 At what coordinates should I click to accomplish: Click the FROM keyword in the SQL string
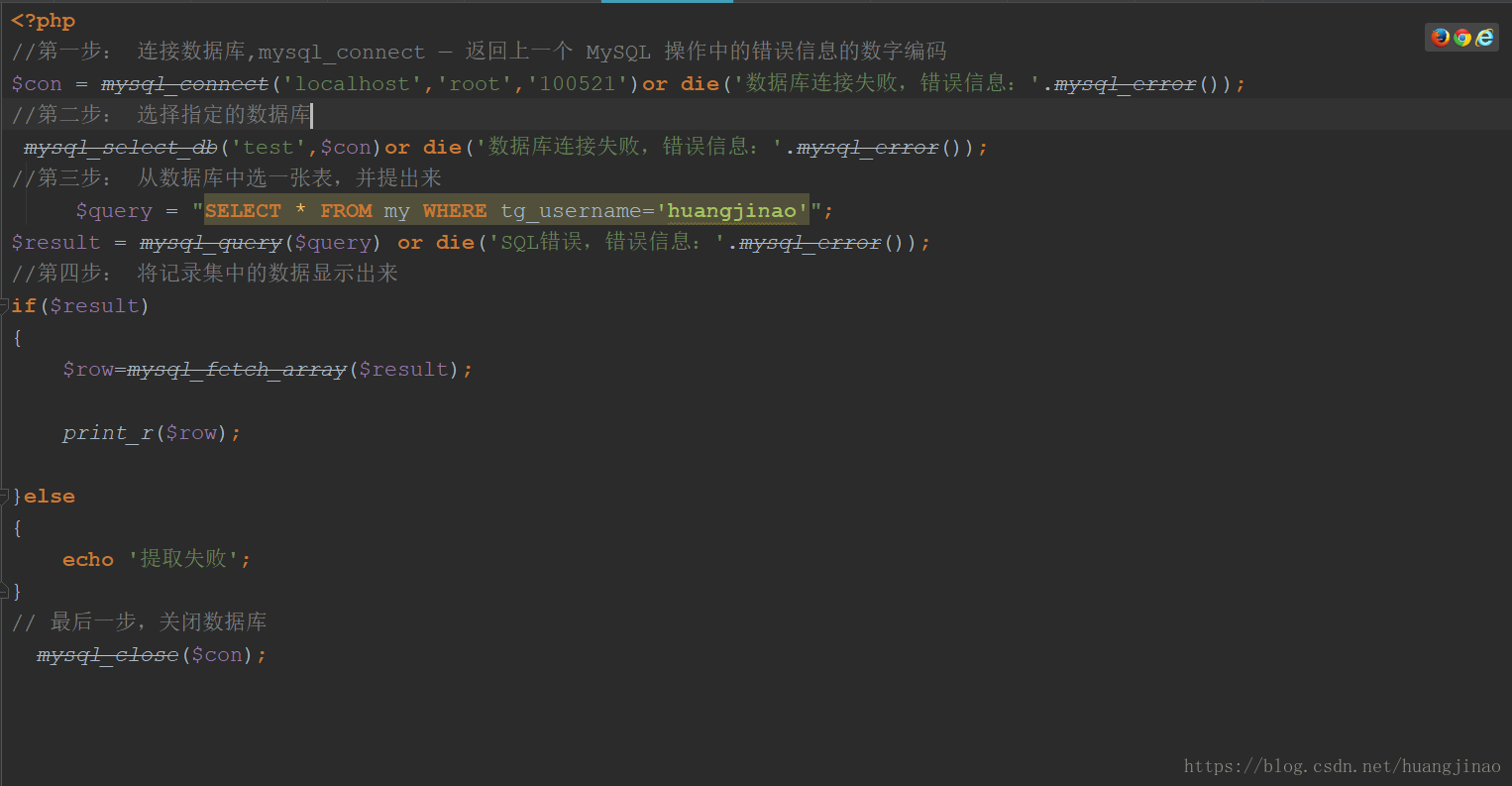pos(346,211)
